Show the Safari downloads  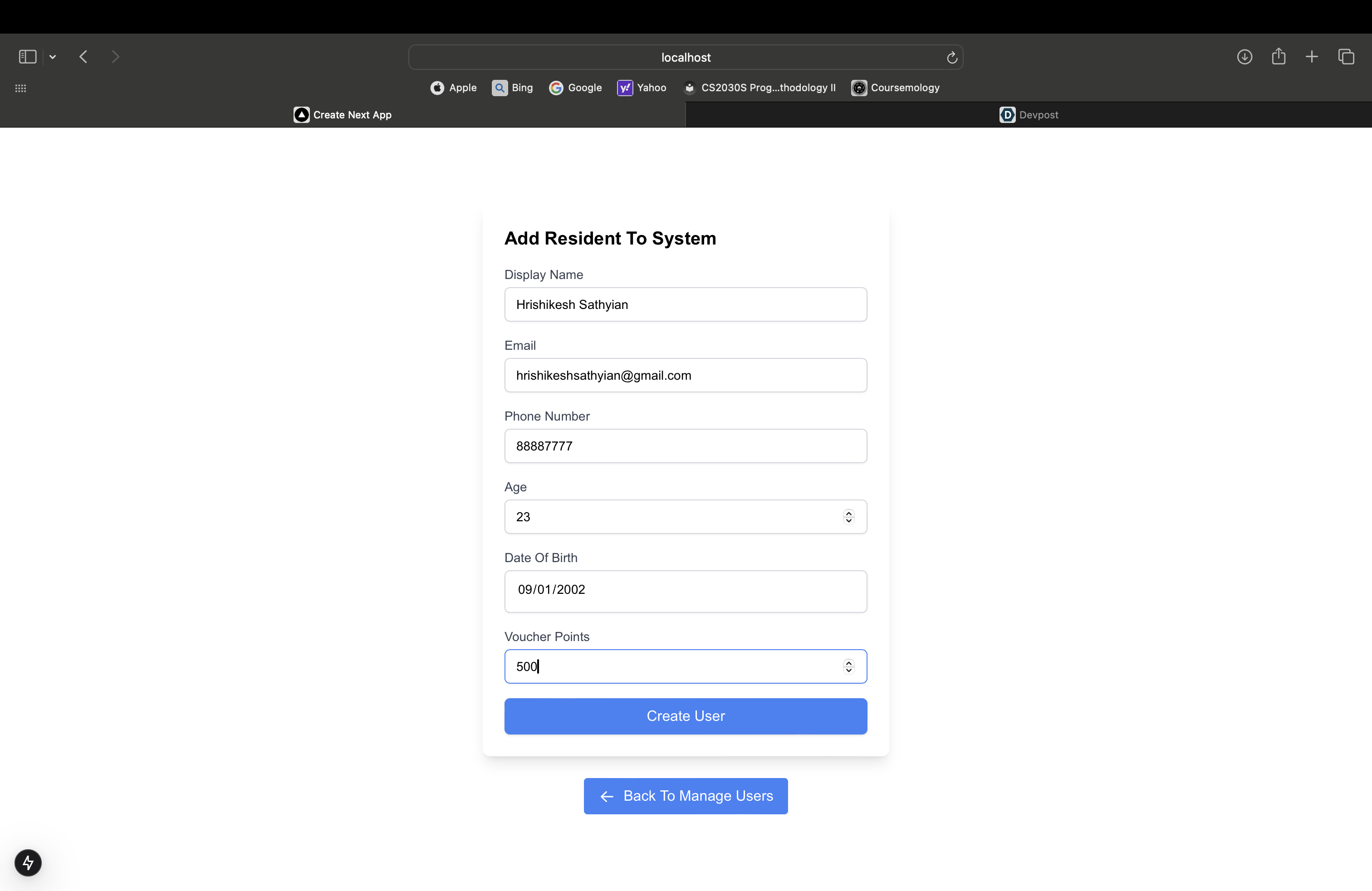pos(1244,56)
